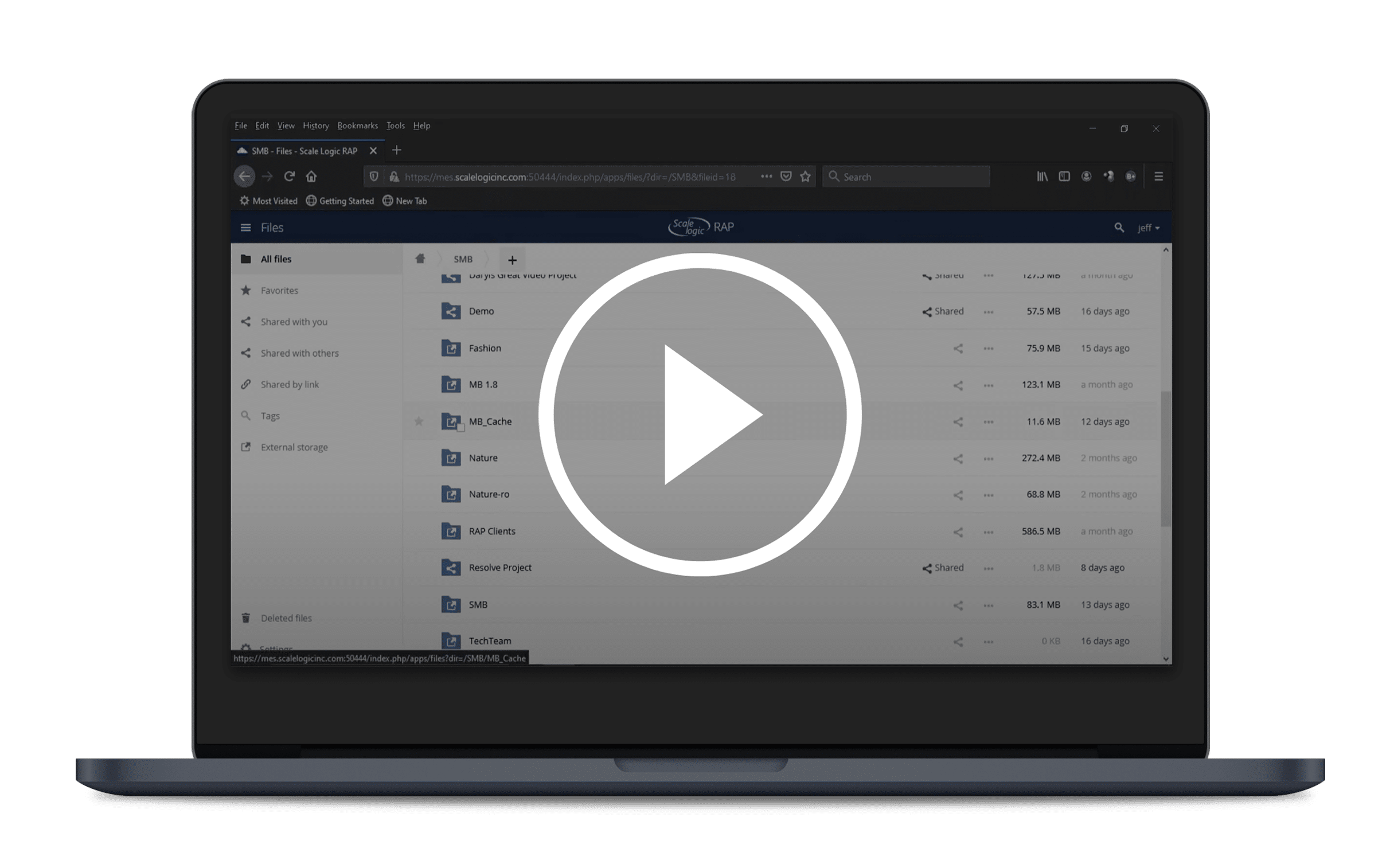Click the browser Search field

point(906,177)
